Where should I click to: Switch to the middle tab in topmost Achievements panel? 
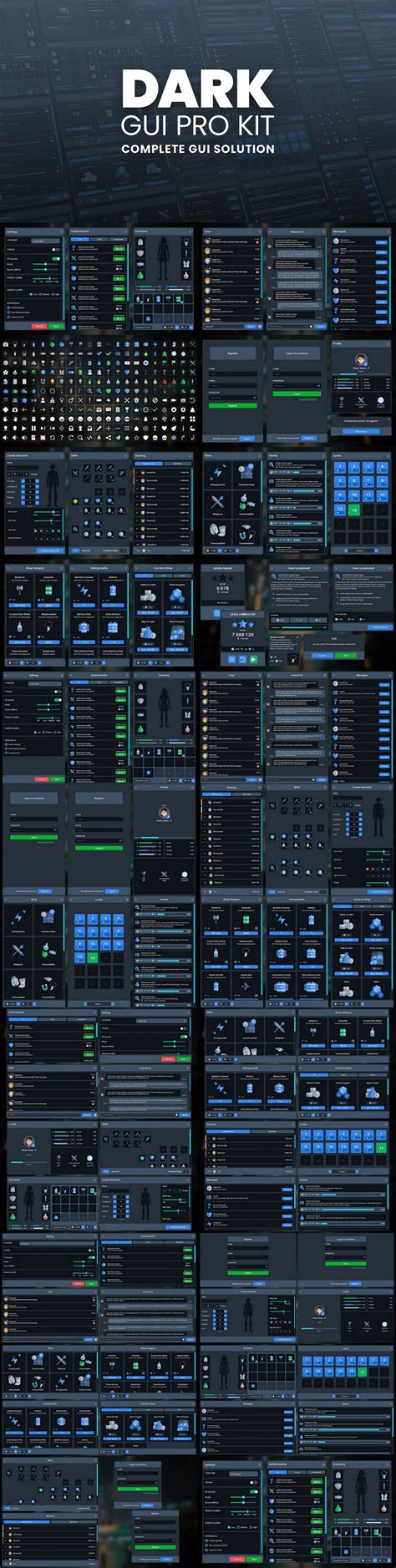click(x=99, y=239)
